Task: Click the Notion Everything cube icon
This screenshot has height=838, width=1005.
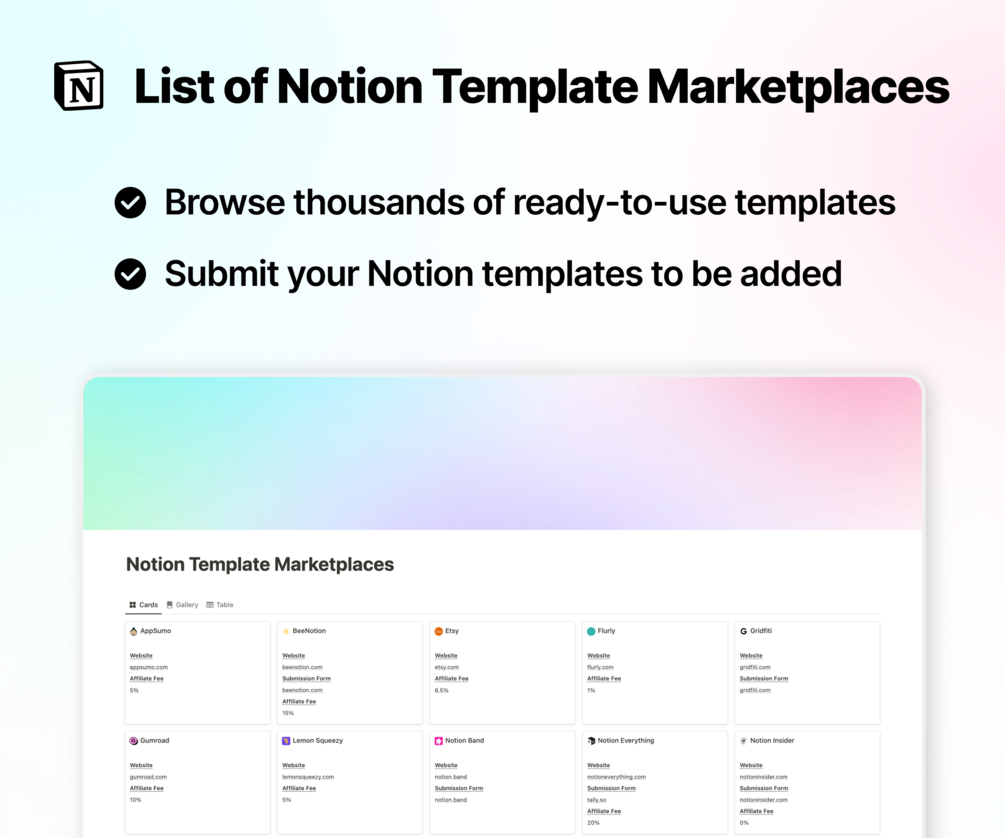Action: (x=591, y=741)
